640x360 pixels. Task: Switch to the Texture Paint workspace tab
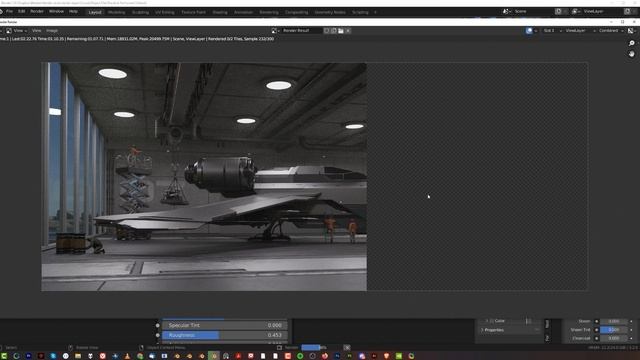(x=193, y=12)
